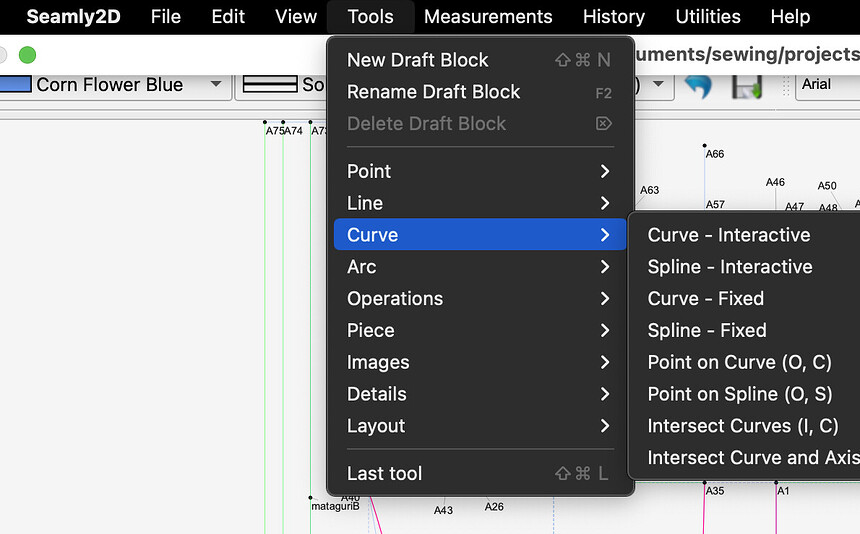
Task: Click the green maximize window button
Action: pyautogui.click(x=27, y=55)
